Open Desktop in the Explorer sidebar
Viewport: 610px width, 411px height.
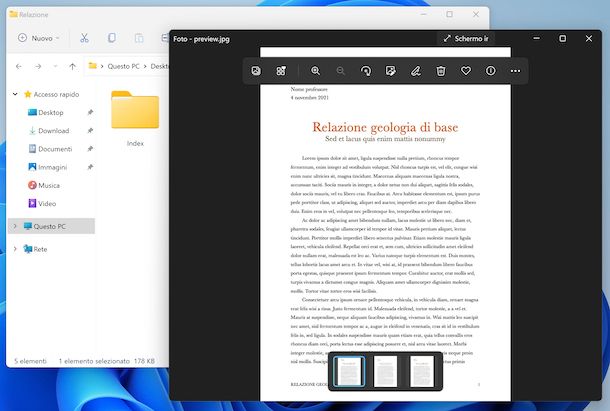point(46,112)
